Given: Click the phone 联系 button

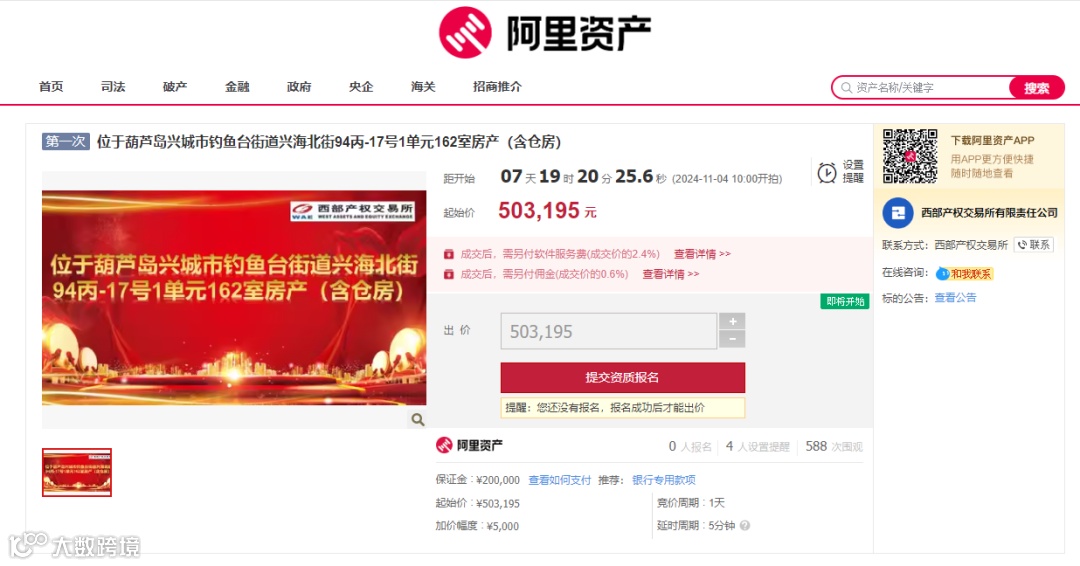Looking at the screenshot, I should 1033,244.
